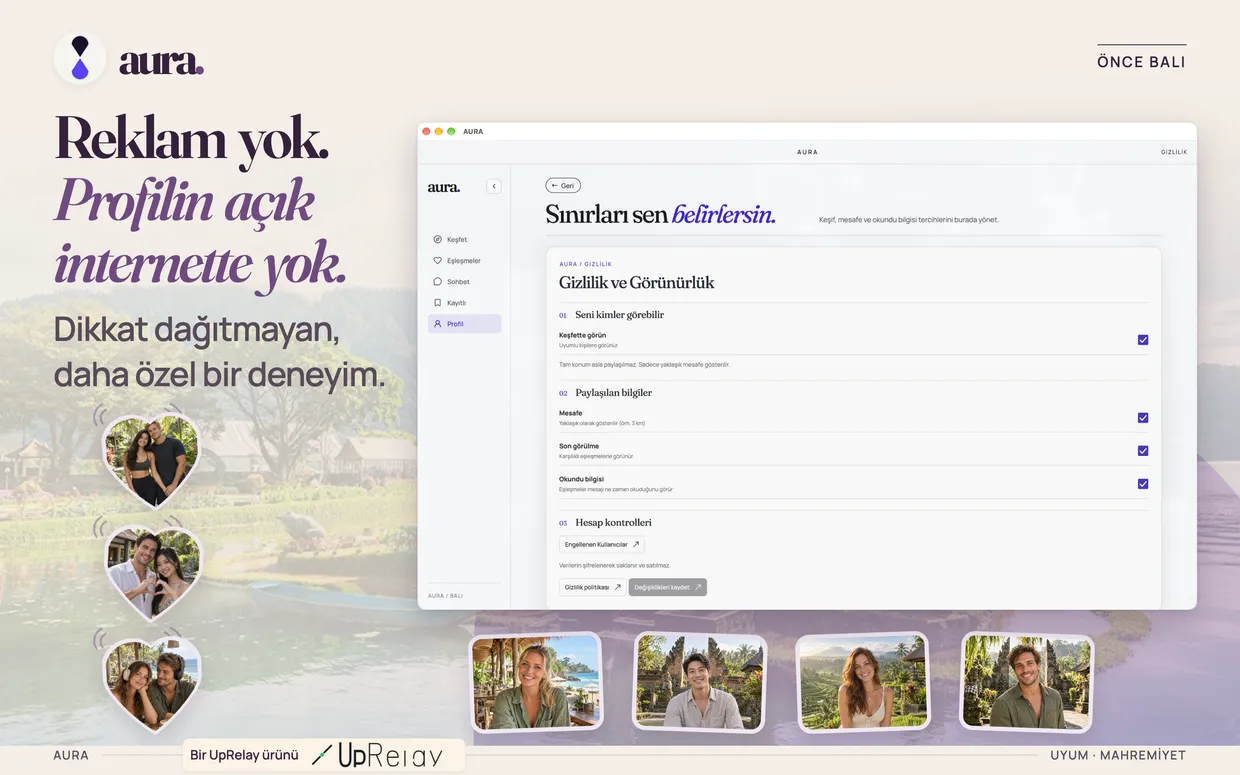Screen dimensions: 1240x775
Task: Click the 'Bir UpRelay ürünü' text
Action: click(x=244, y=755)
